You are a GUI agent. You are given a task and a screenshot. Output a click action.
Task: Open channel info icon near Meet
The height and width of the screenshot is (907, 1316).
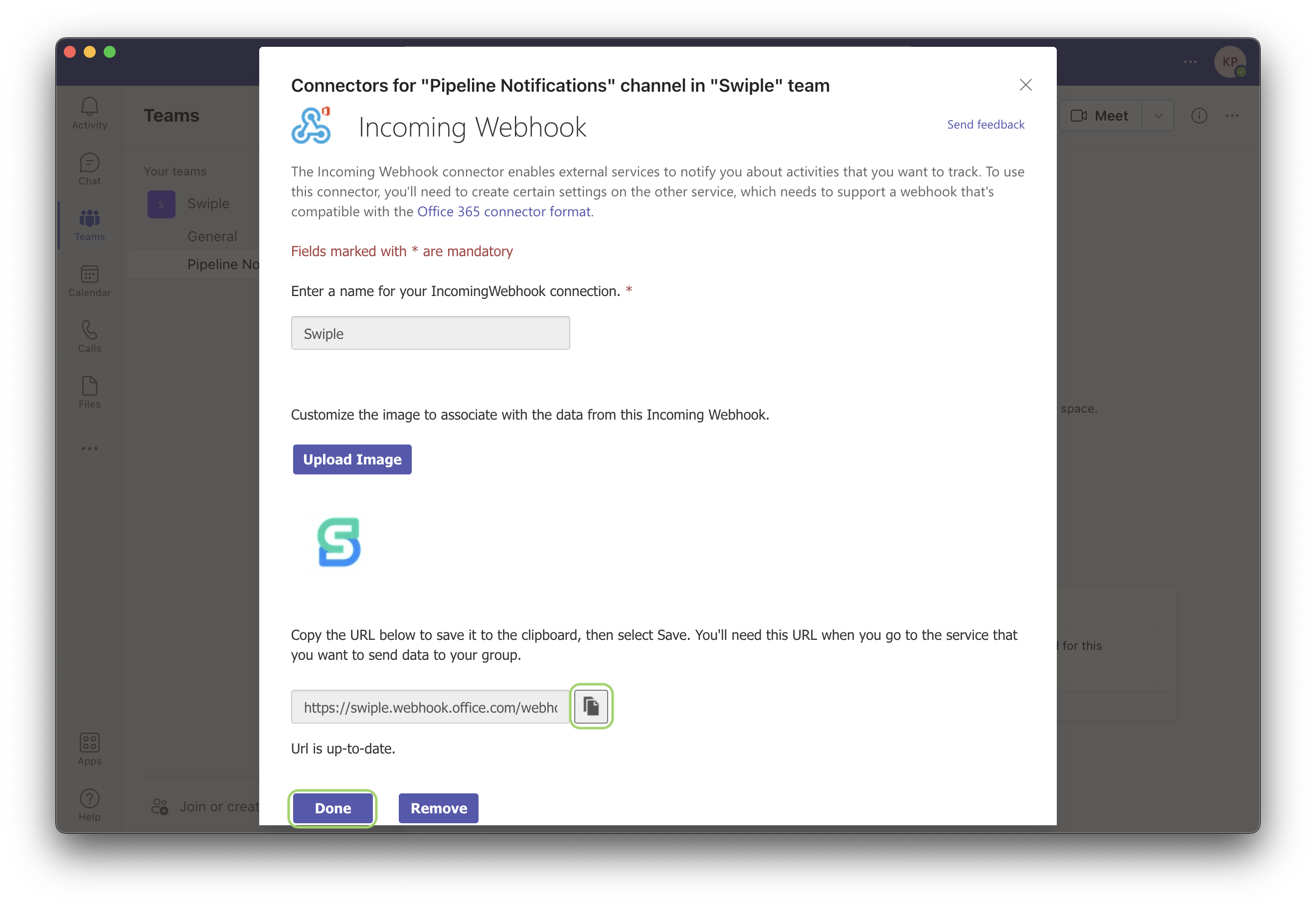(1199, 115)
